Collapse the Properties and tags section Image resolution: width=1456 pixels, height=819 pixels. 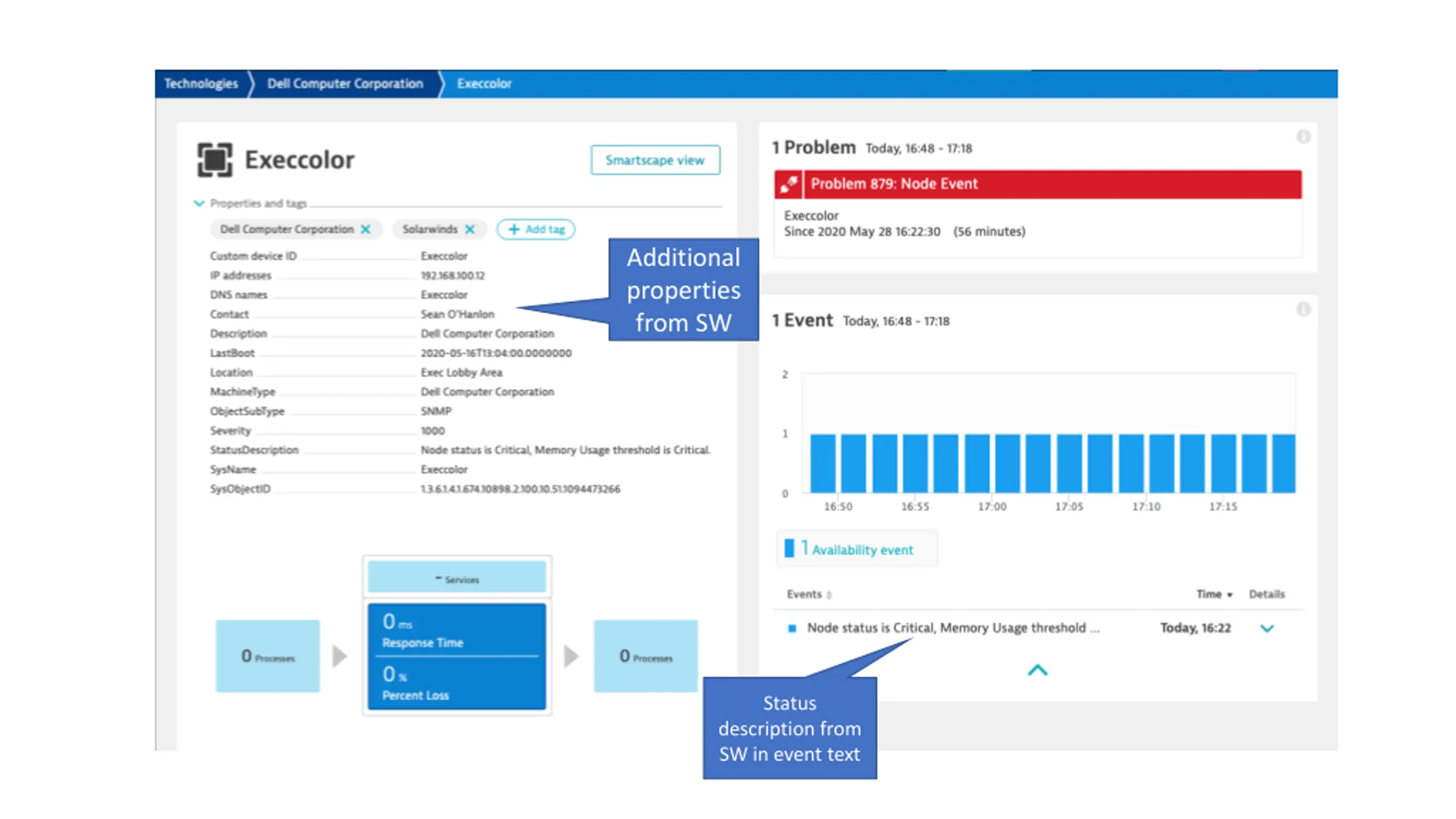tap(199, 203)
